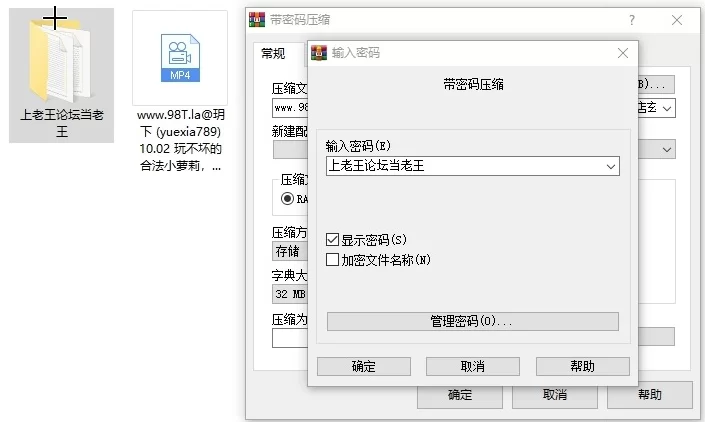Click the question mark help icon
Screen dimensions: 705x422
pos(632,20)
